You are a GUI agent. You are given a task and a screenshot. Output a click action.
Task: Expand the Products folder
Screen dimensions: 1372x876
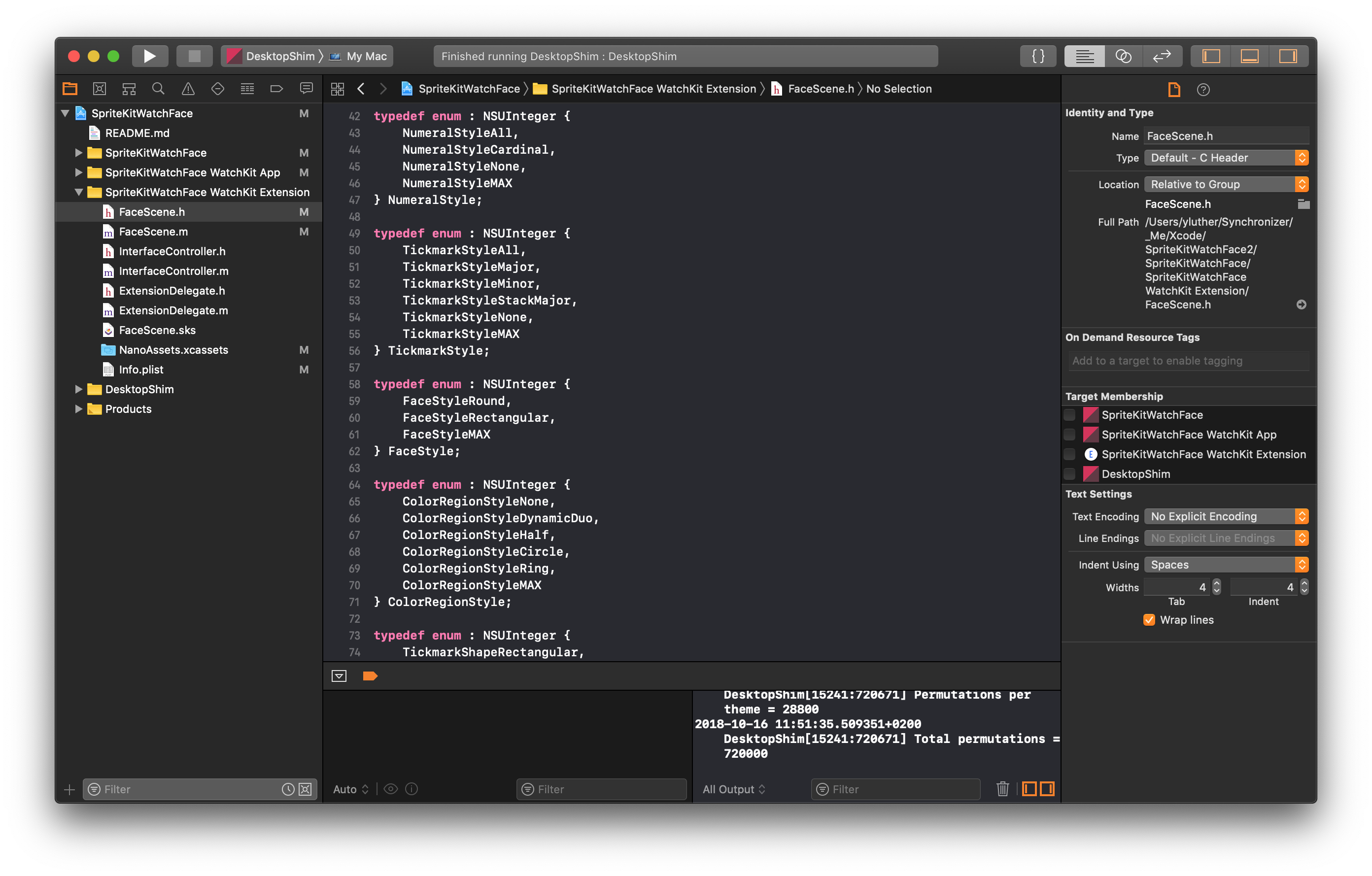point(79,409)
